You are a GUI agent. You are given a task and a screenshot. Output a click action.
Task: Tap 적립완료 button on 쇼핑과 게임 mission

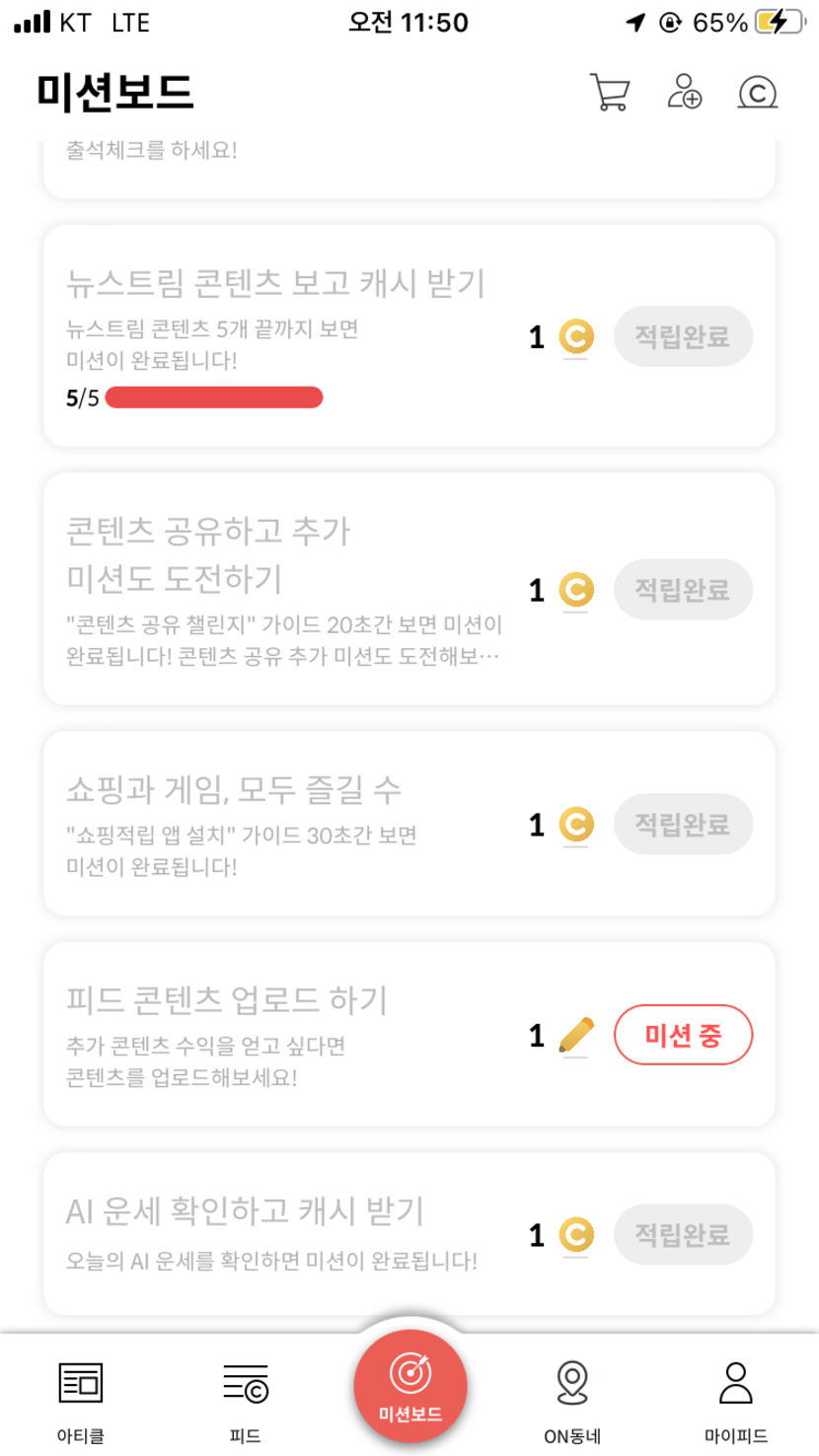point(683,825)
